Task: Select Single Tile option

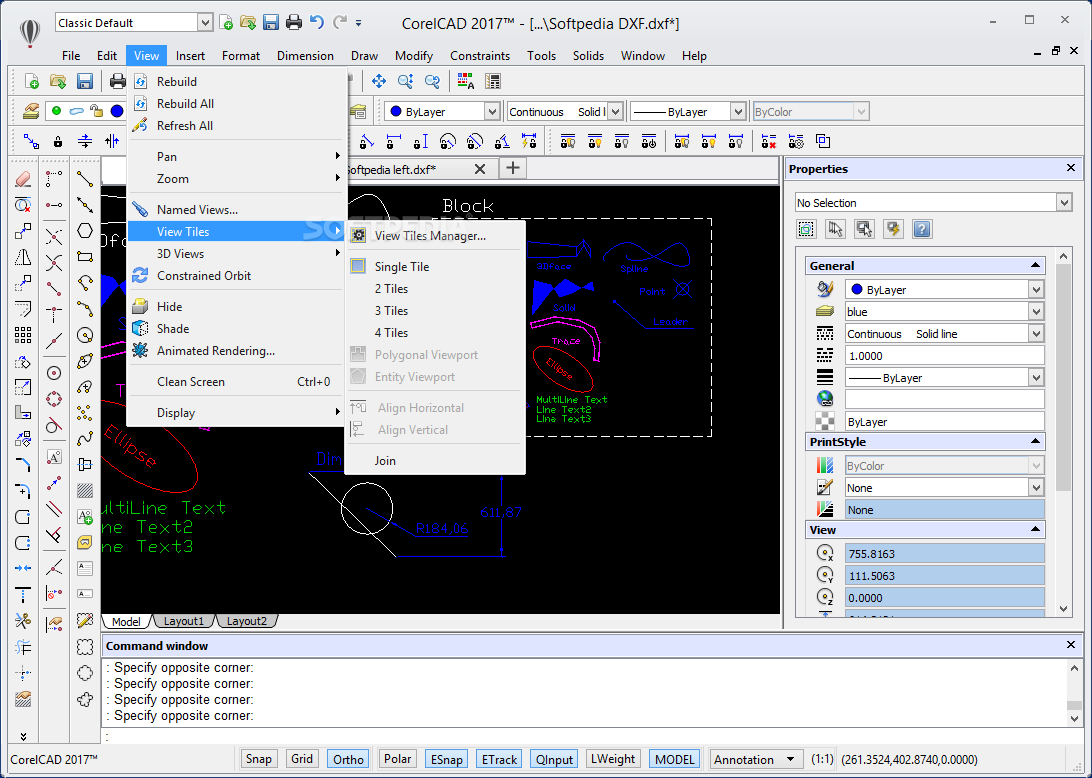Action: 402,266
